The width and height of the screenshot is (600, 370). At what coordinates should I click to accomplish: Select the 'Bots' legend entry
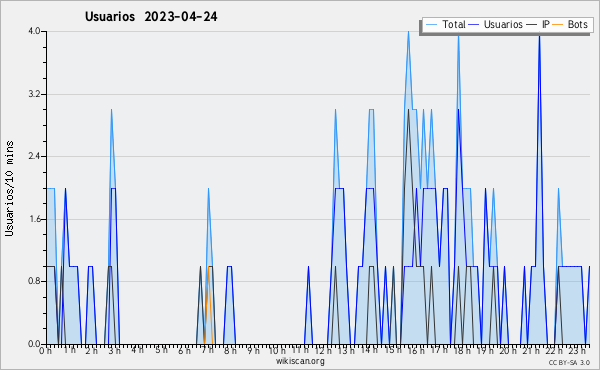(577, 24)
